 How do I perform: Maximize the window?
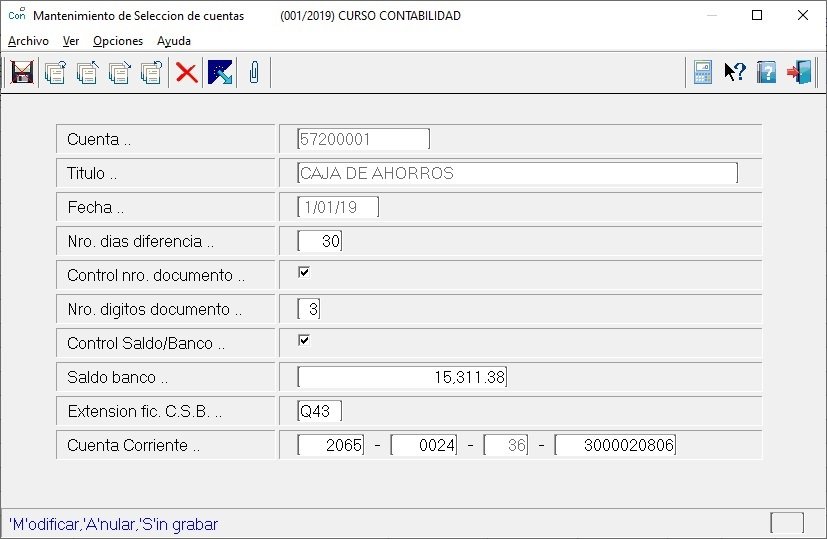(x=757, y=15)
